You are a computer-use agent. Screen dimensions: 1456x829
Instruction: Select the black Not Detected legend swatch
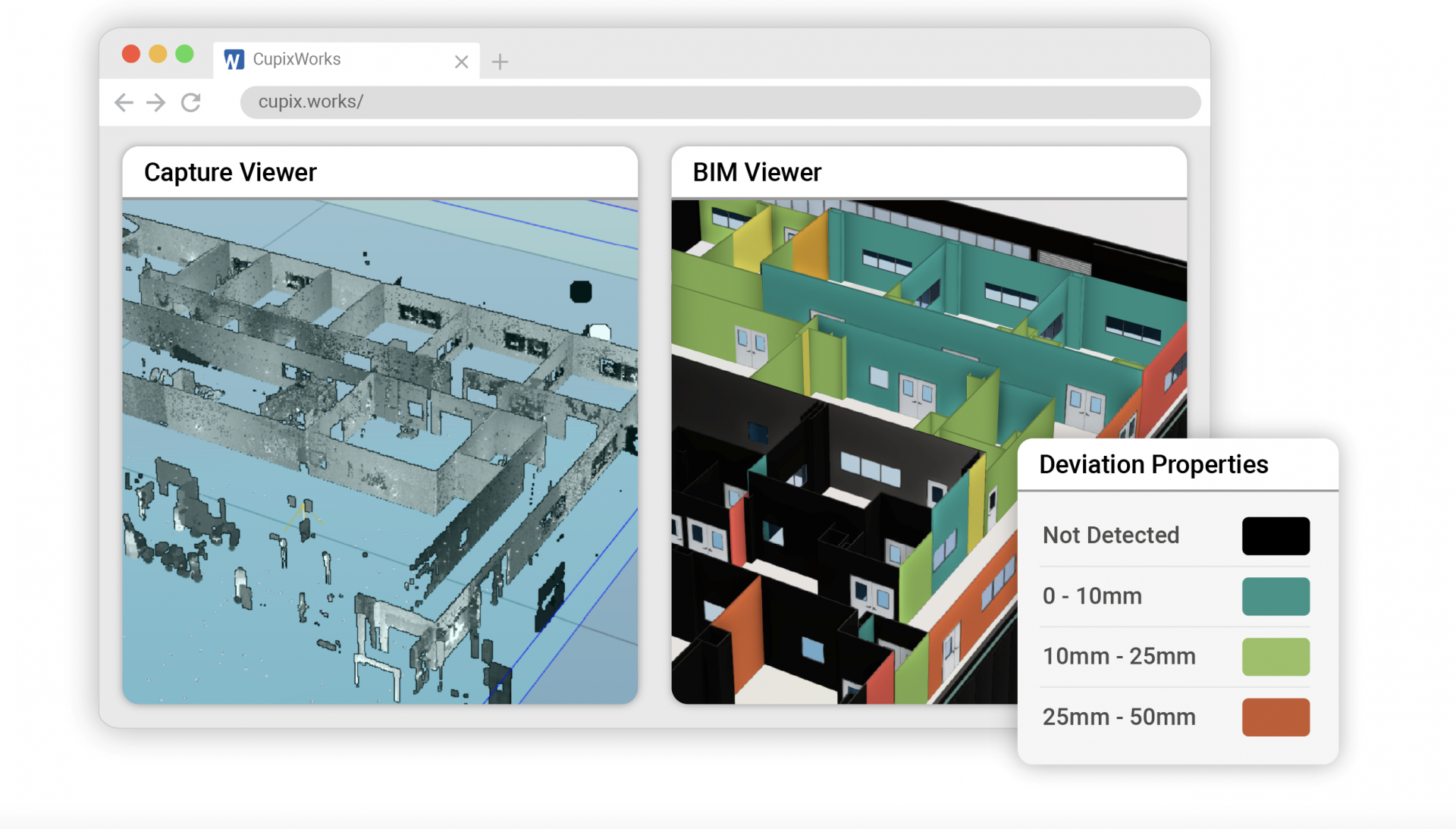(x=1276, y=535)
